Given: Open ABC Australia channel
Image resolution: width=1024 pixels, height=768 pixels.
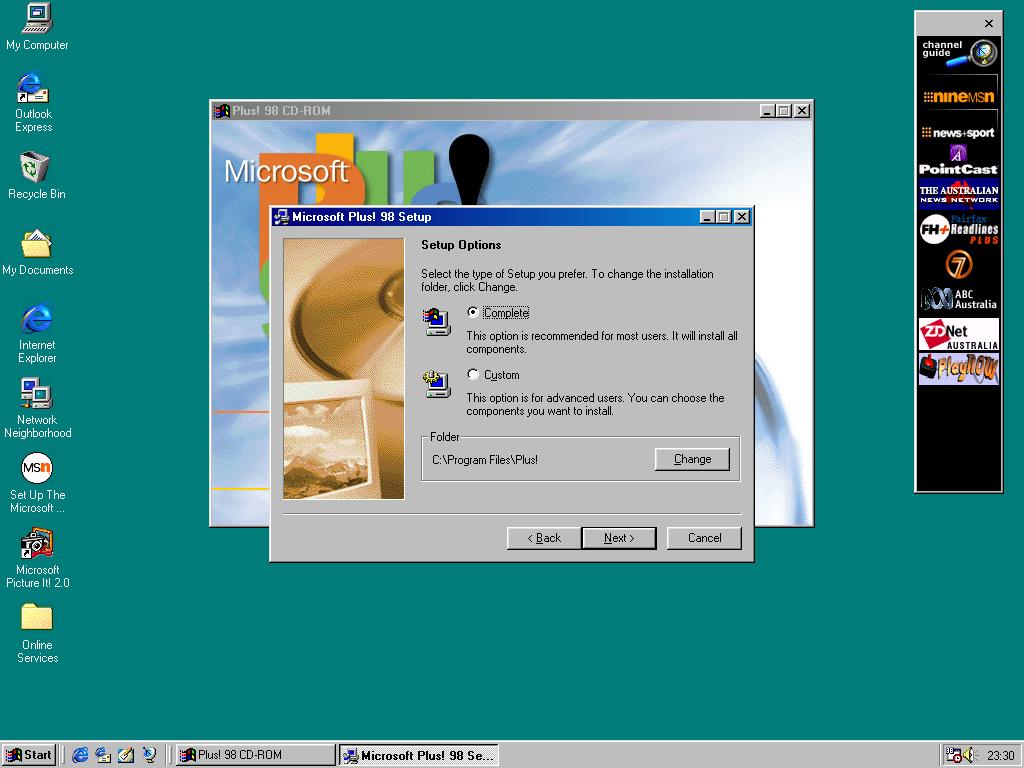Looking at the screenshot, I should 959,299.
